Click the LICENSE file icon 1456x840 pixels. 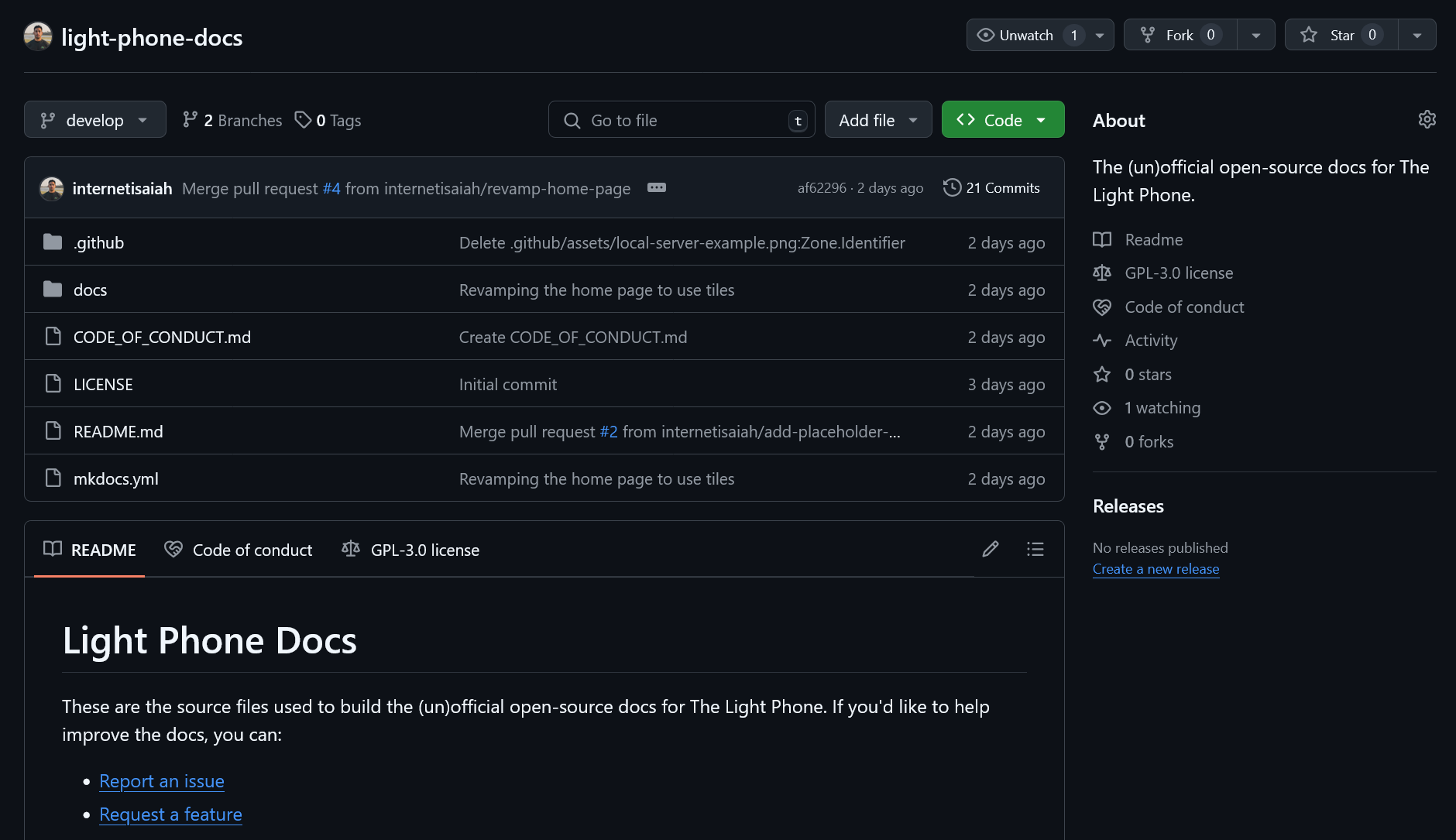point(53,383)
